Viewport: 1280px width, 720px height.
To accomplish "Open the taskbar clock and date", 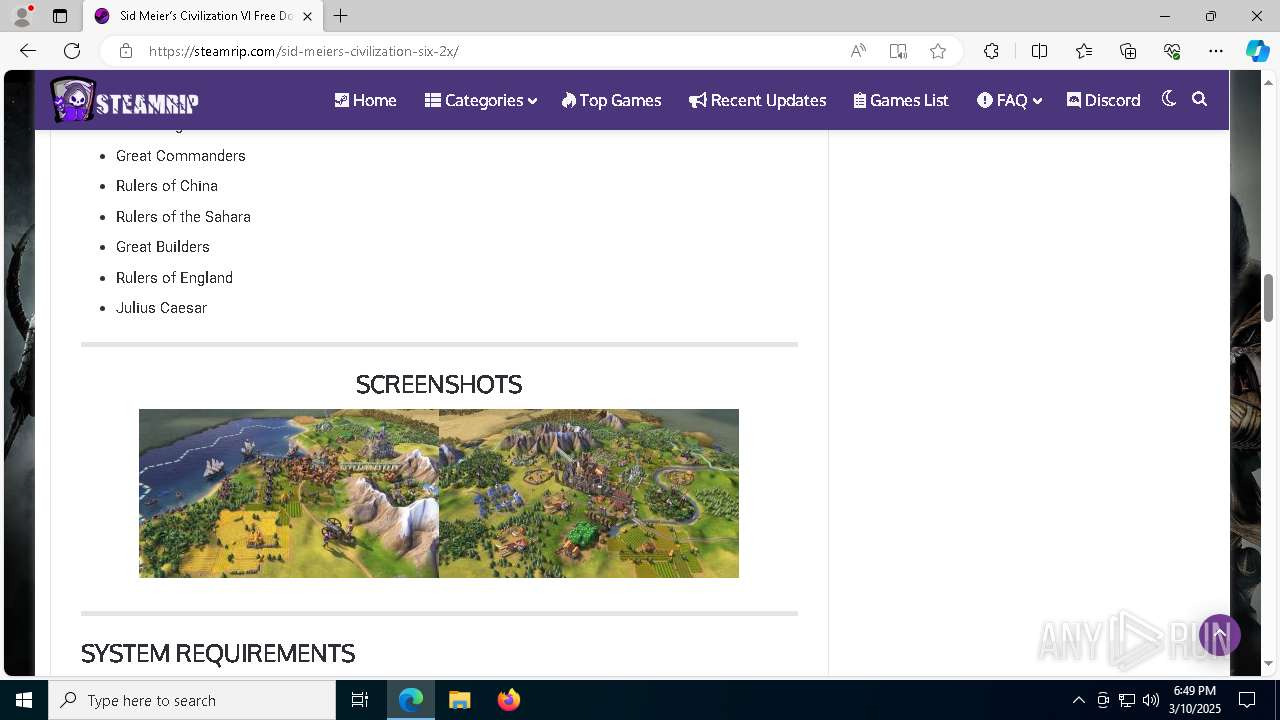I will pyautogui.click(x=1195, y=700).
